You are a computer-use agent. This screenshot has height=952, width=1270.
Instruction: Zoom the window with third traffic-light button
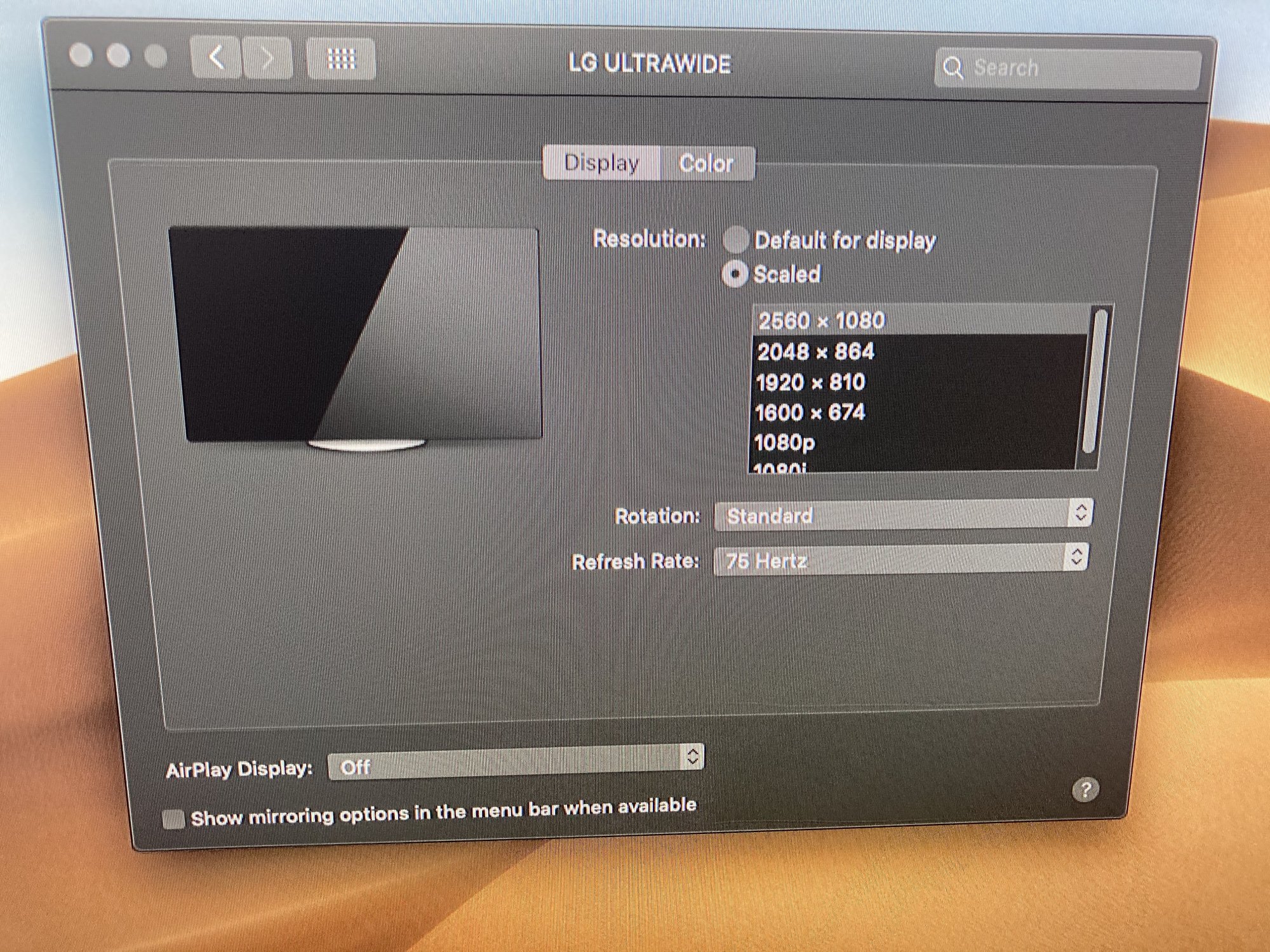[x=156, y=56]
